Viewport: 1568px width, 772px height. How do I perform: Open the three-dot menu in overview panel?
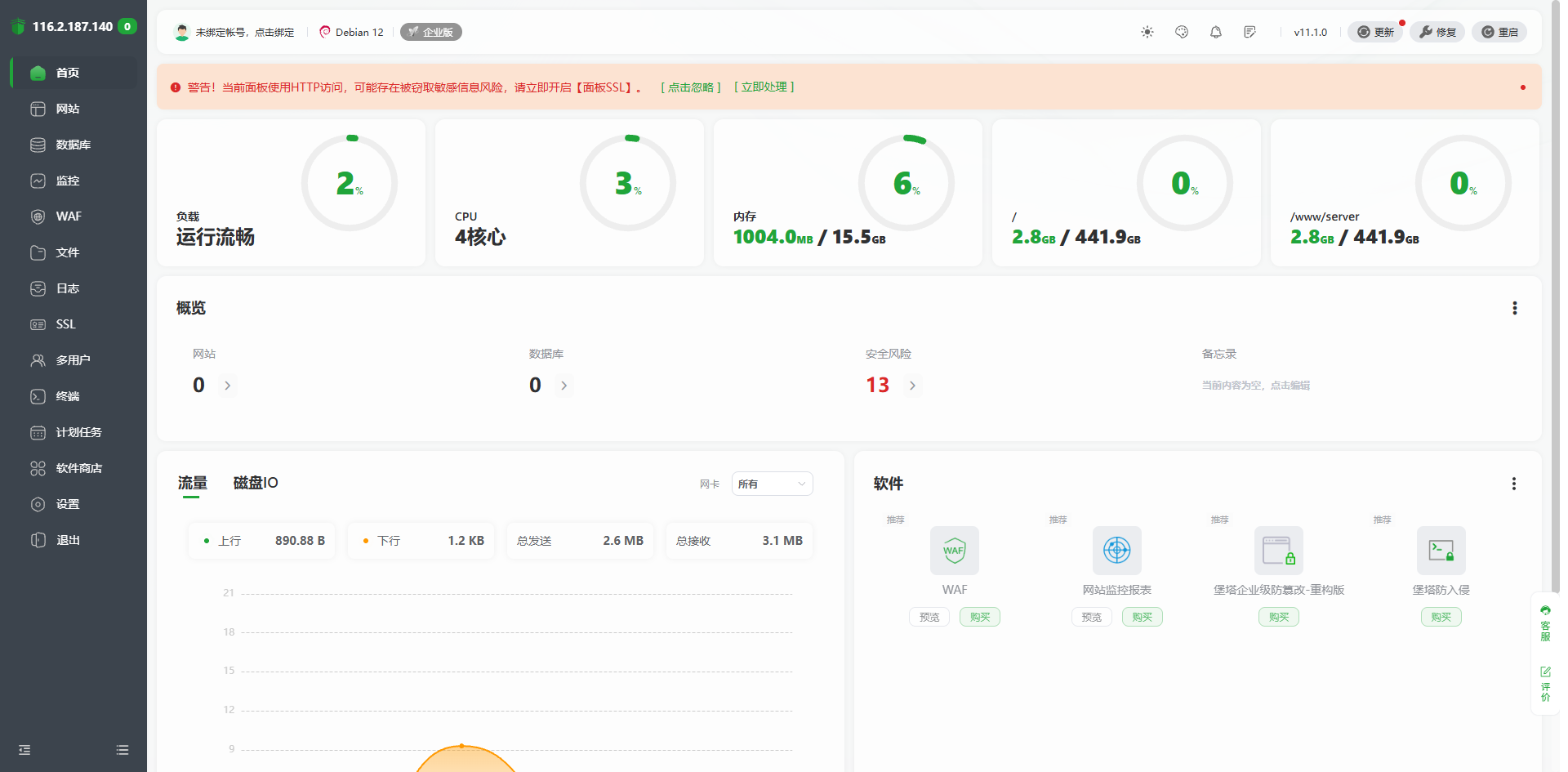pos(1514,308)
